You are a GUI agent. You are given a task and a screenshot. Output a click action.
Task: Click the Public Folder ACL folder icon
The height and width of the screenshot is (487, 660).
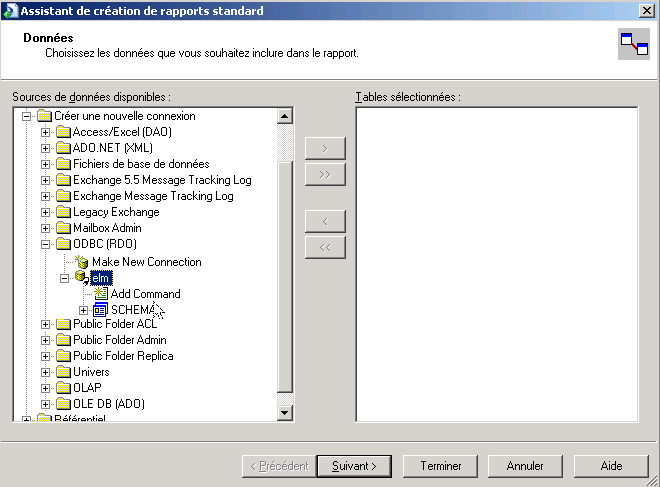tap(63, 324)
